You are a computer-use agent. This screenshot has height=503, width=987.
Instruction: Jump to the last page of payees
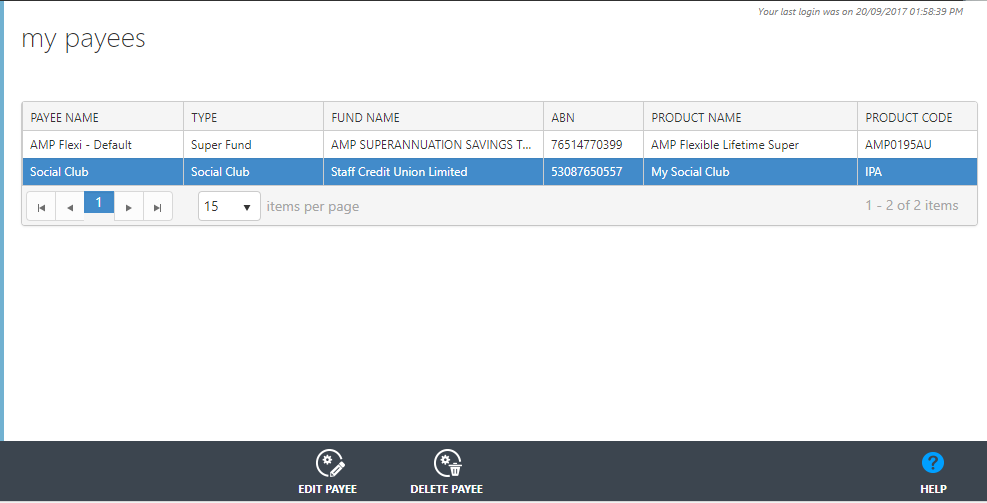click(x=157, y=206)
